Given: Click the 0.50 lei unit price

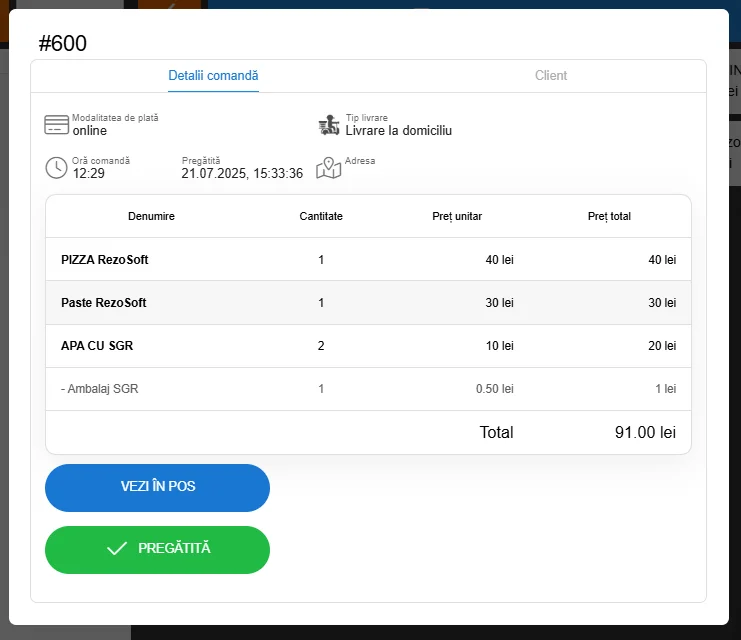Looking at the screenshot, I should 494,389.
